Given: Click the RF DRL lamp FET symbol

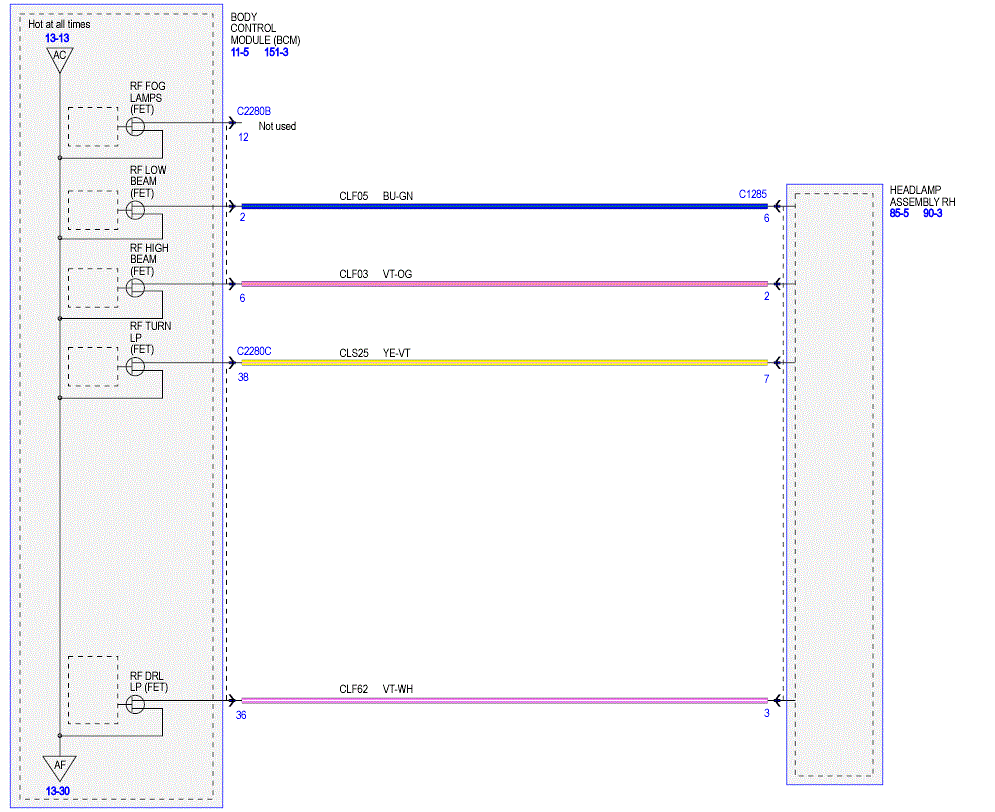Looking at the screenshot, I should tap(135, 704).
